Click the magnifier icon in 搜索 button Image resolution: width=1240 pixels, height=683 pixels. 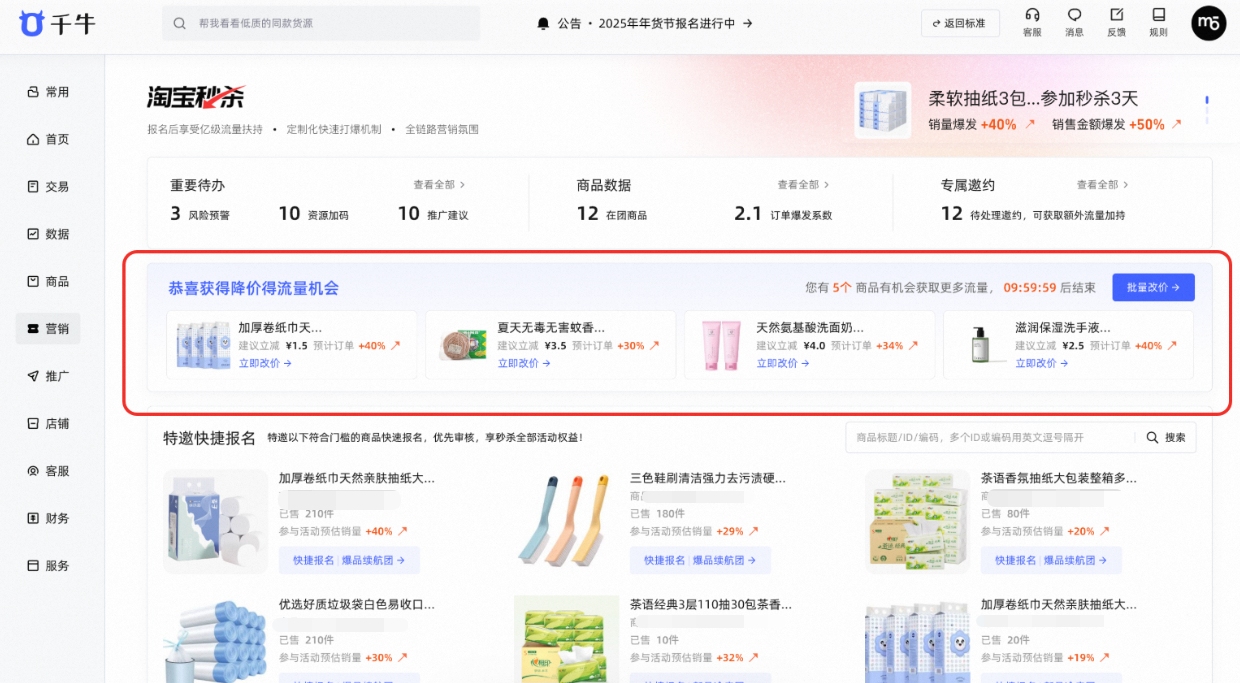(1152, 437)
